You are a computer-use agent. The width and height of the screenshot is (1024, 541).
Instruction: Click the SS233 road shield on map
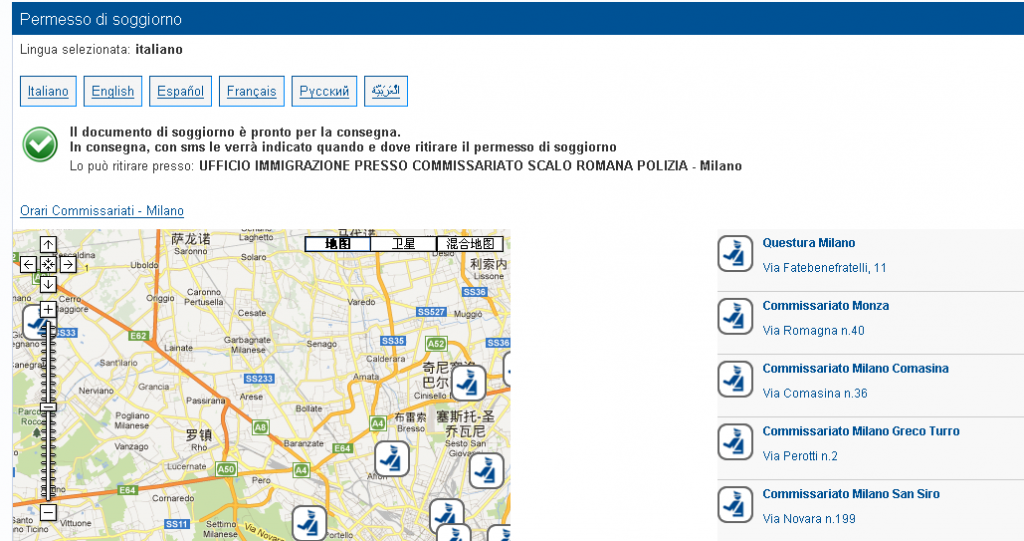pyautogui.click(x=259, y=378)
